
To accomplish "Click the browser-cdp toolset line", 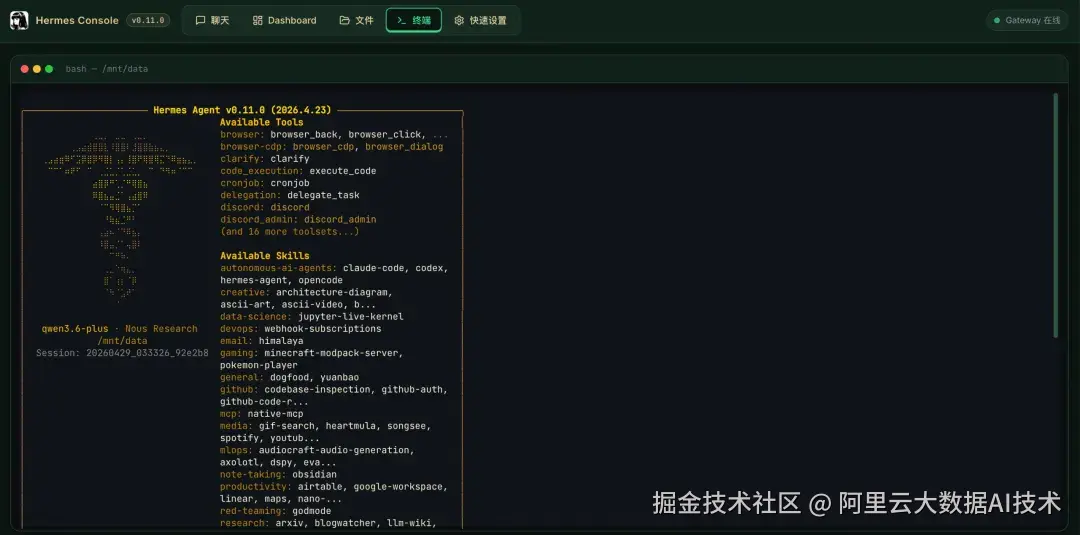I will (332, 147).
